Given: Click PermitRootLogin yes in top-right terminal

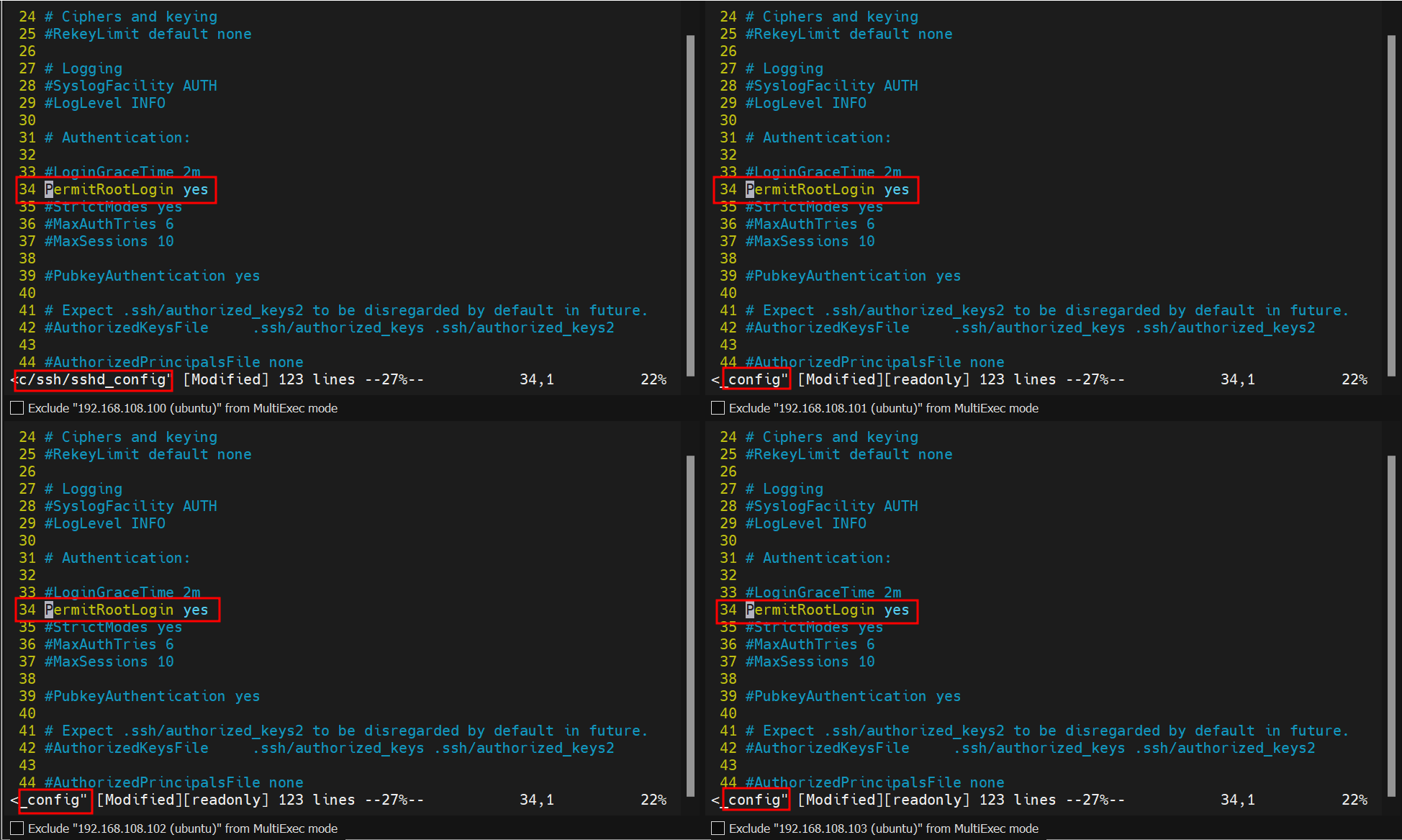Looking at the screenshot, I should coord(827,189).
